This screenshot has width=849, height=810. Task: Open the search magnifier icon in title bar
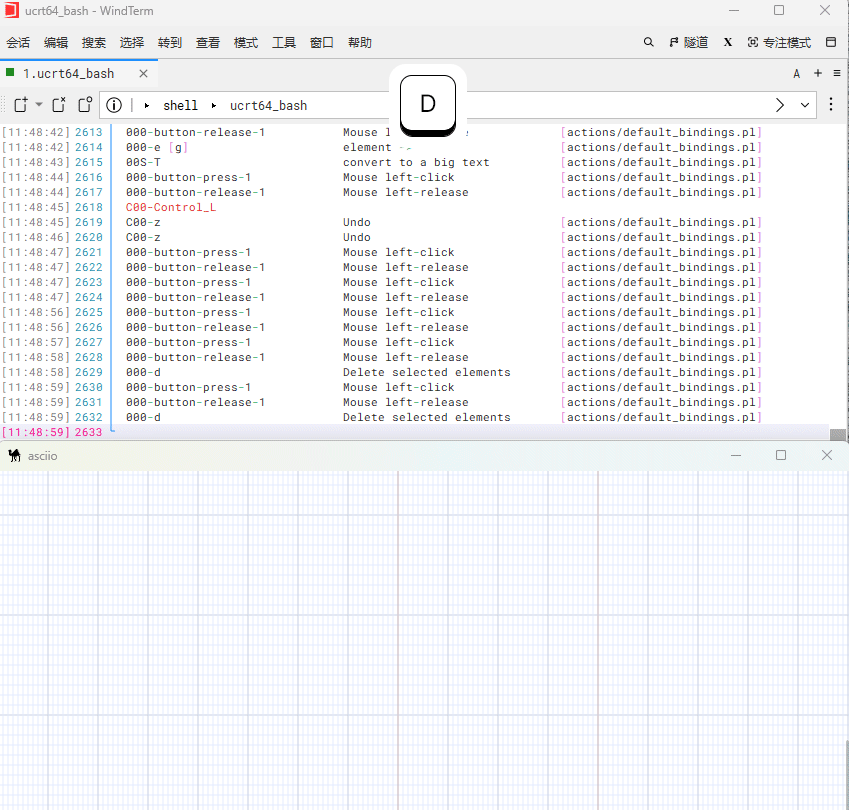[x=648, y=42]
